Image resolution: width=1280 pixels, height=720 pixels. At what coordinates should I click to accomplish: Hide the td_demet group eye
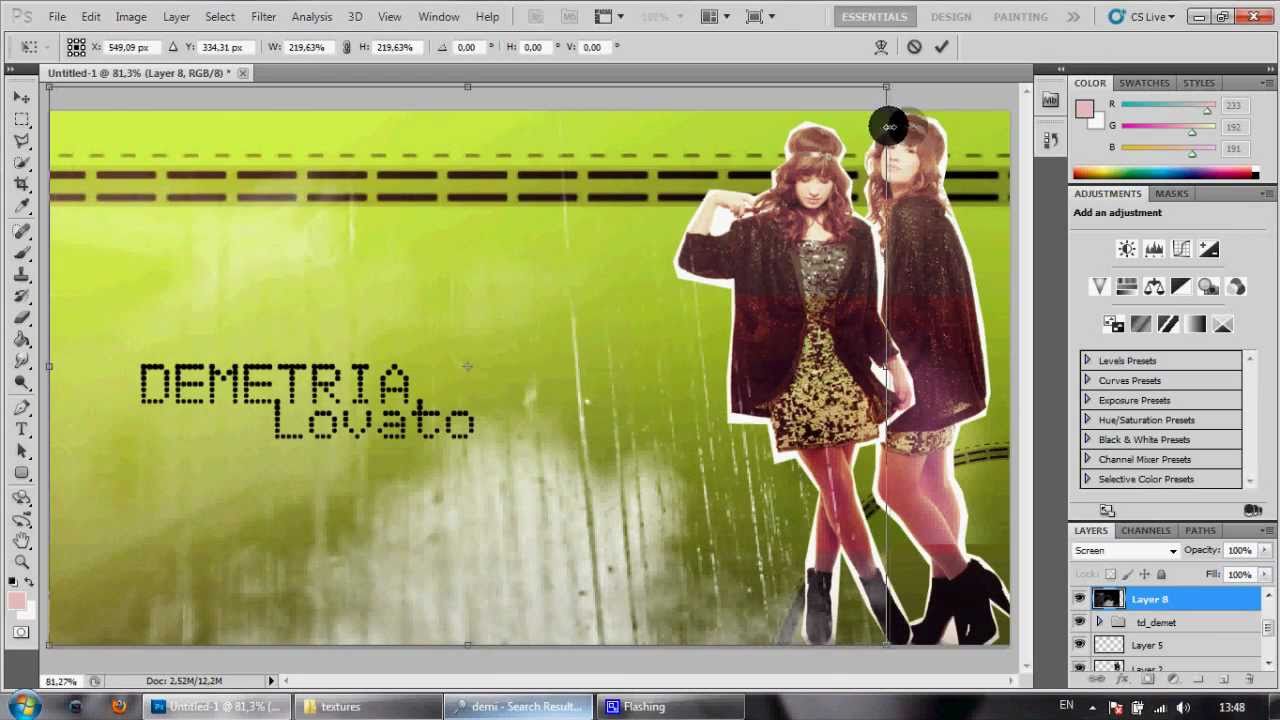[x=1079, y=622]
